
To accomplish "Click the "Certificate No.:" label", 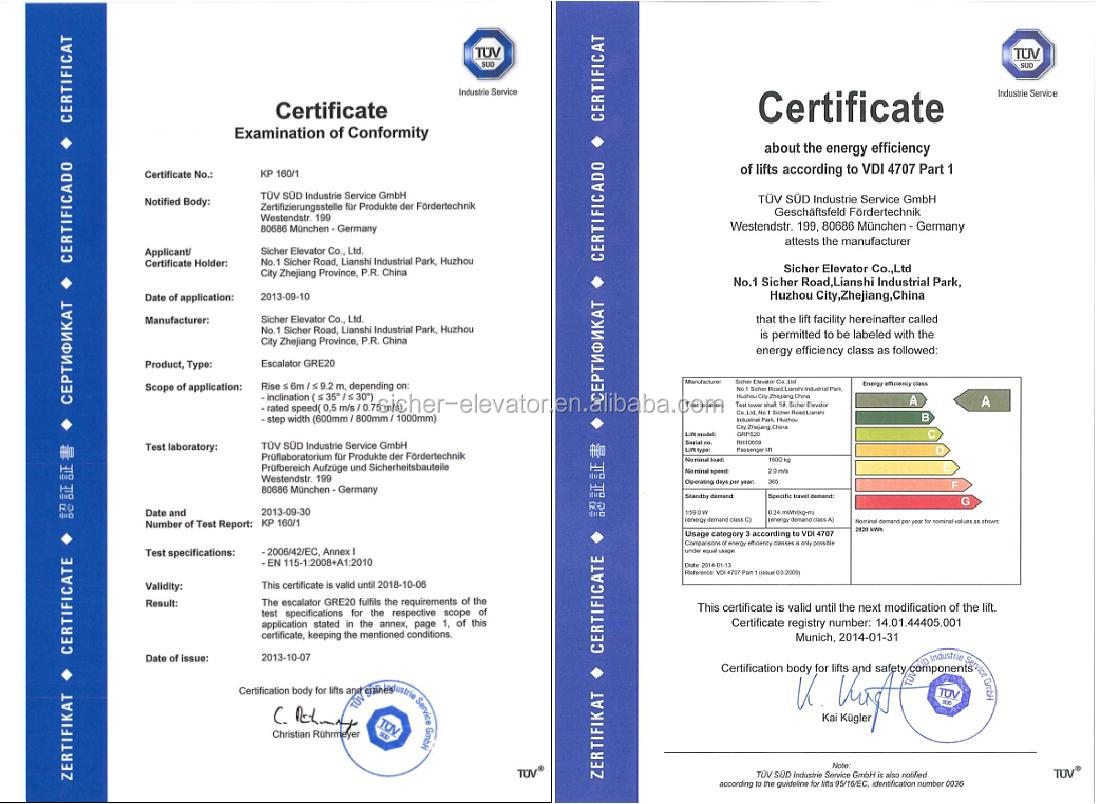I will 179,175.
